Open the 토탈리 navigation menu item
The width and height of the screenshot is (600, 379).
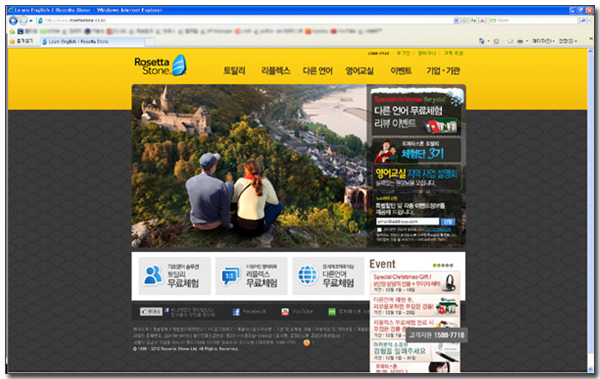235,71
